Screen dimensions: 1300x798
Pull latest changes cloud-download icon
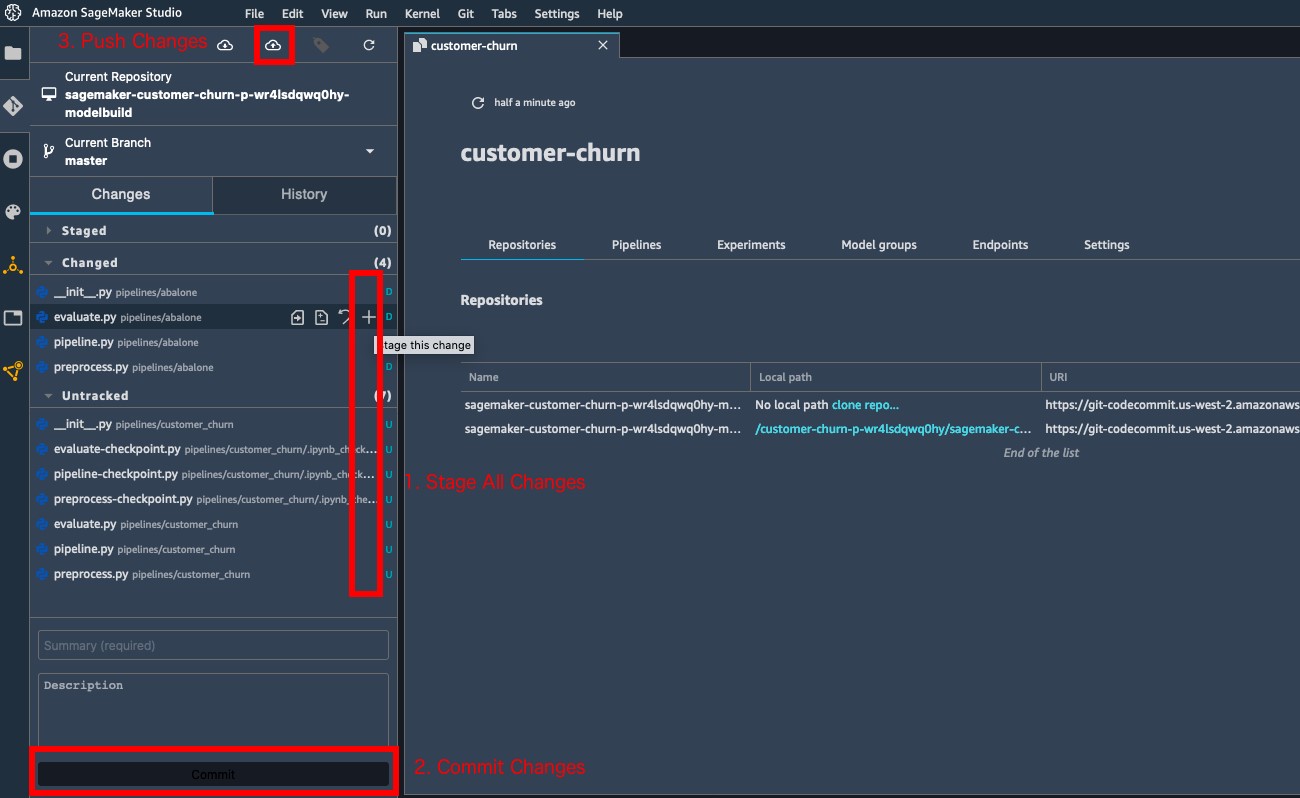225,45
